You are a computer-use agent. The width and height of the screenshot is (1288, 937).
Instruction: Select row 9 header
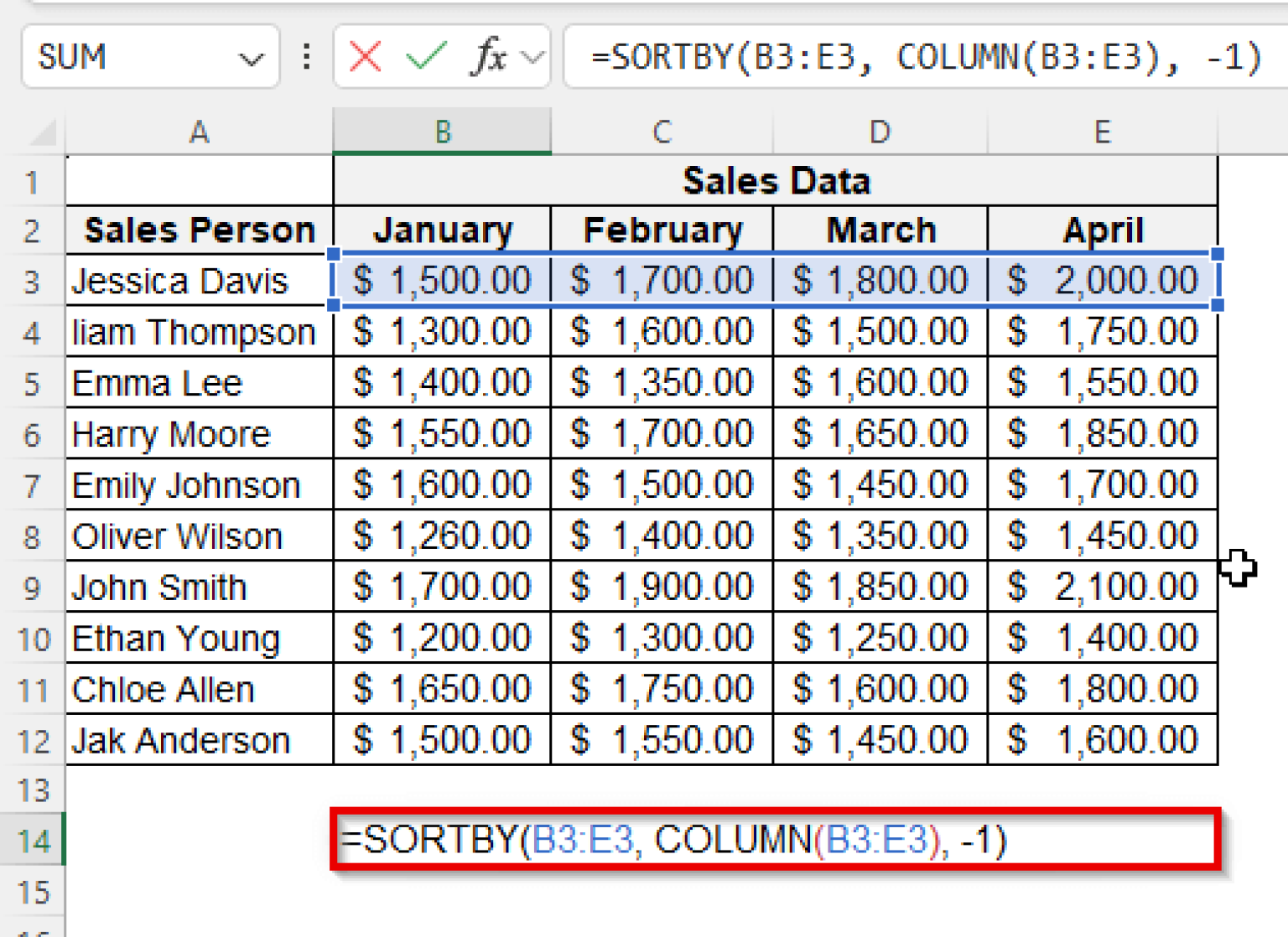[34, 588]
